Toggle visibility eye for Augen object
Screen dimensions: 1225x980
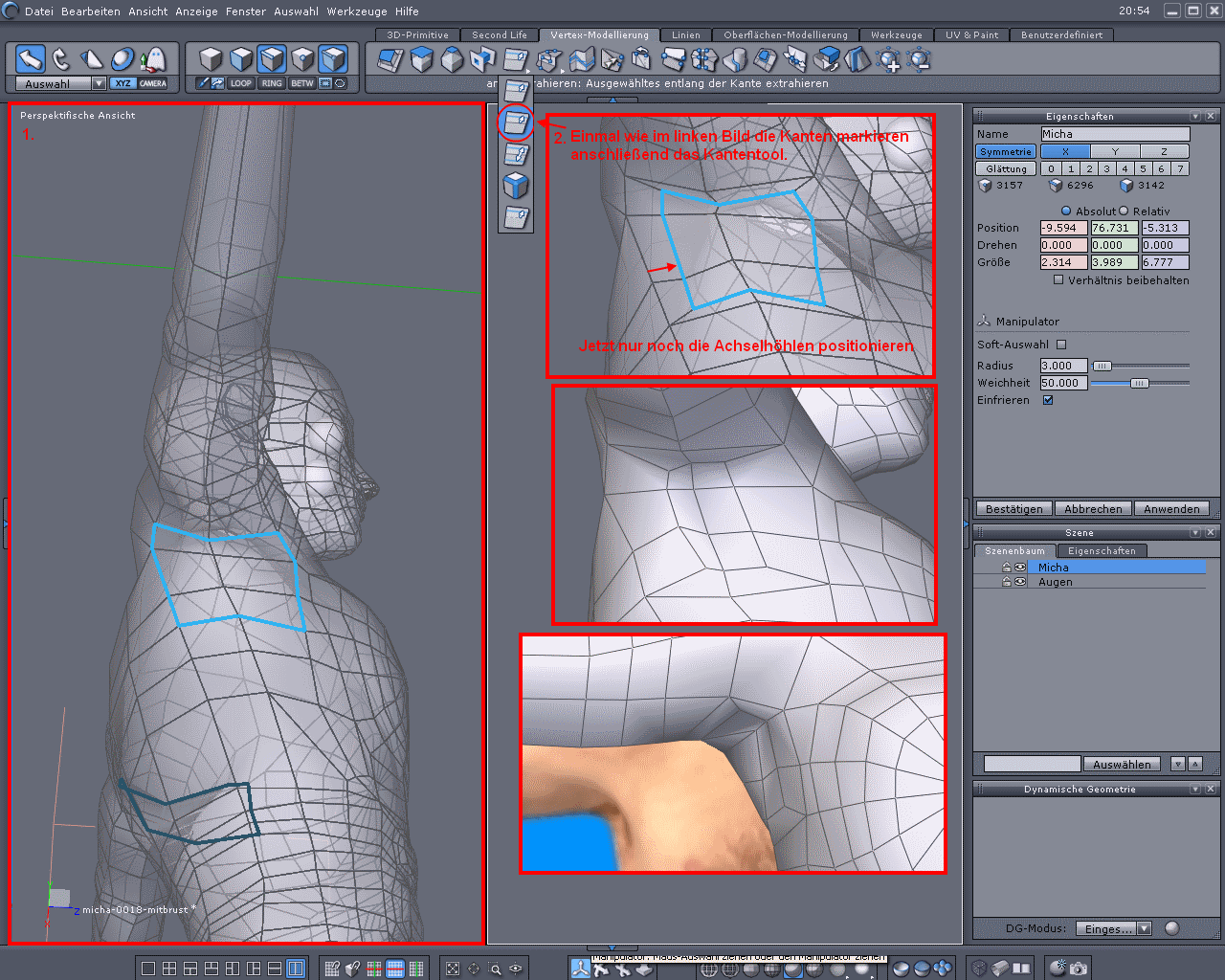(x=1020, y=582)
